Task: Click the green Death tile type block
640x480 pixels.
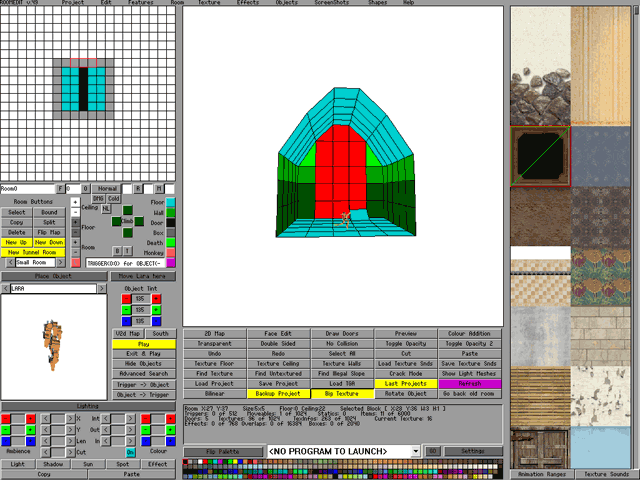Action: pyautogui.click(x=171, y=241)
